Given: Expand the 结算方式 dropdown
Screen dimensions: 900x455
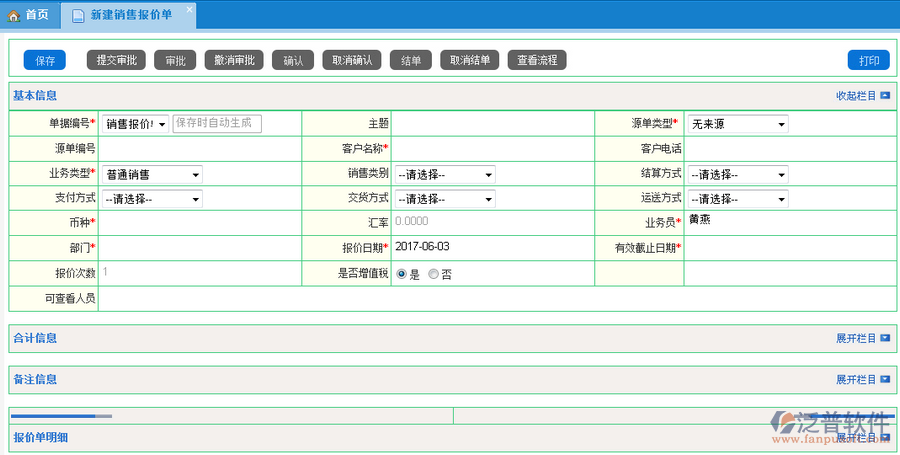Looking at the screenshot, I should (x=737, y=174).
